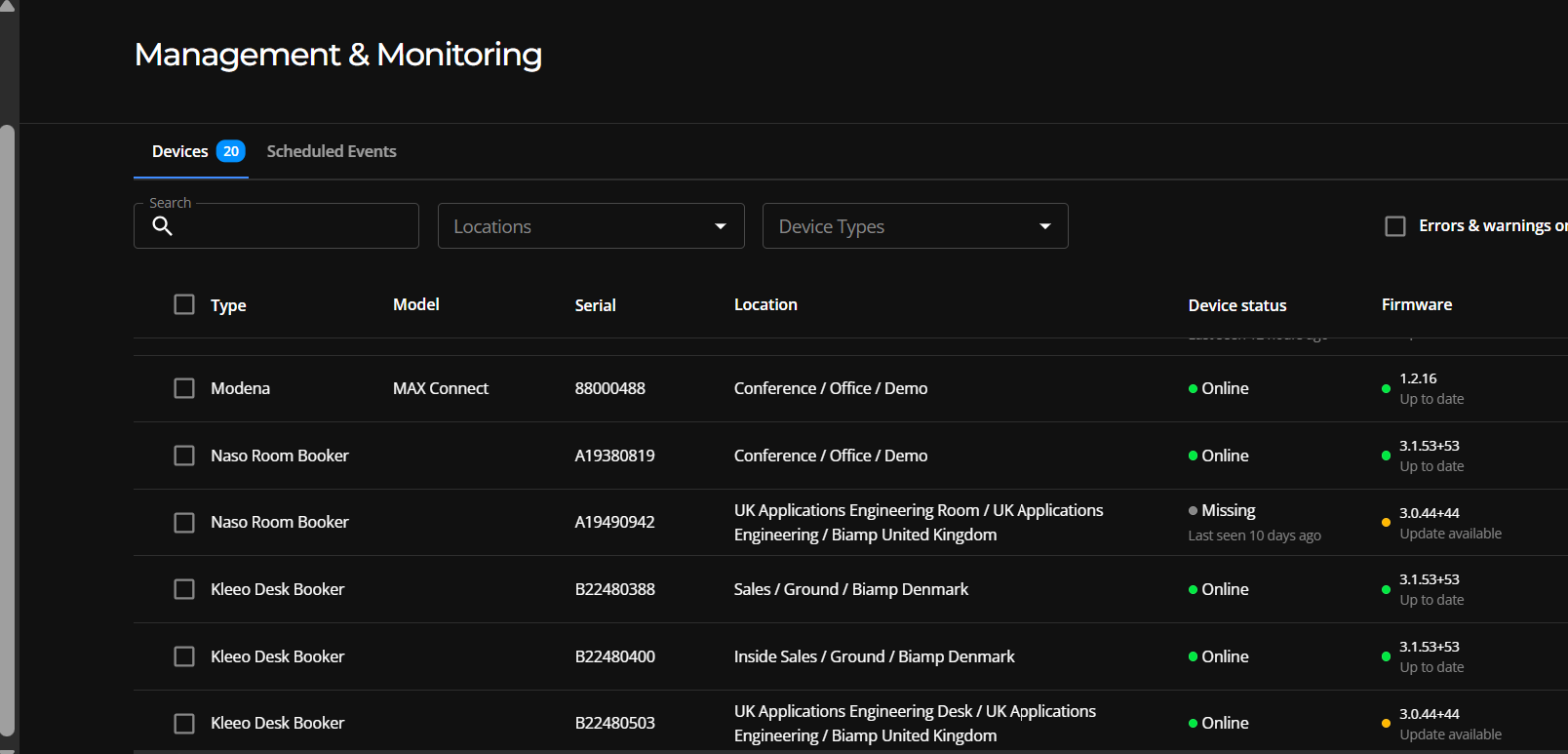Click the Missing status text

tap(1229, 510)
